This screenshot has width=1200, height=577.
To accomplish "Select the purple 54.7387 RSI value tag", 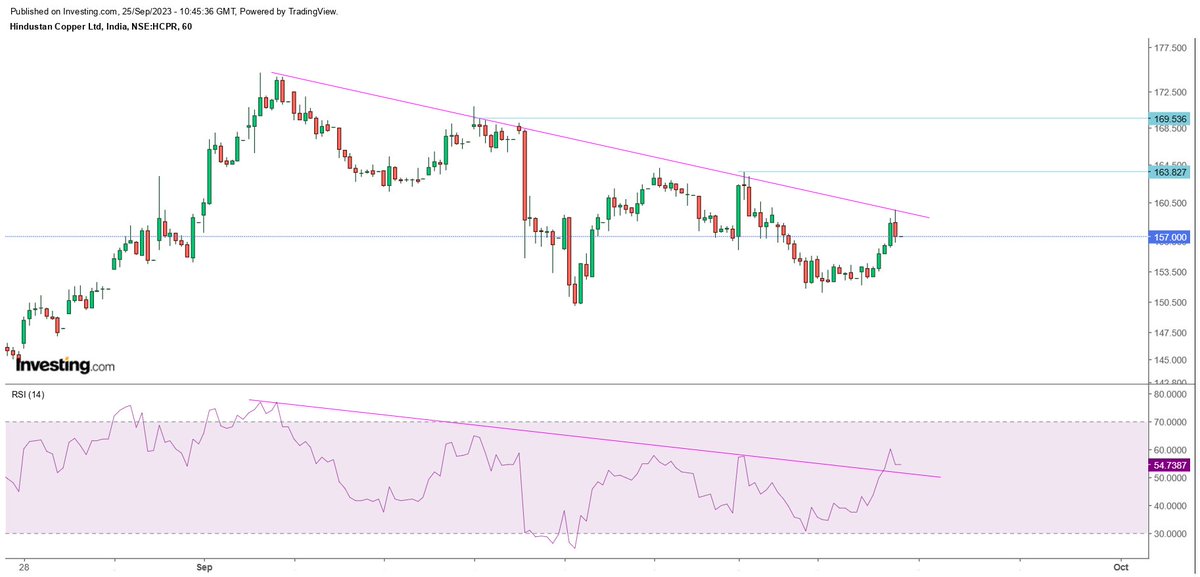I will coord(1169,466).
